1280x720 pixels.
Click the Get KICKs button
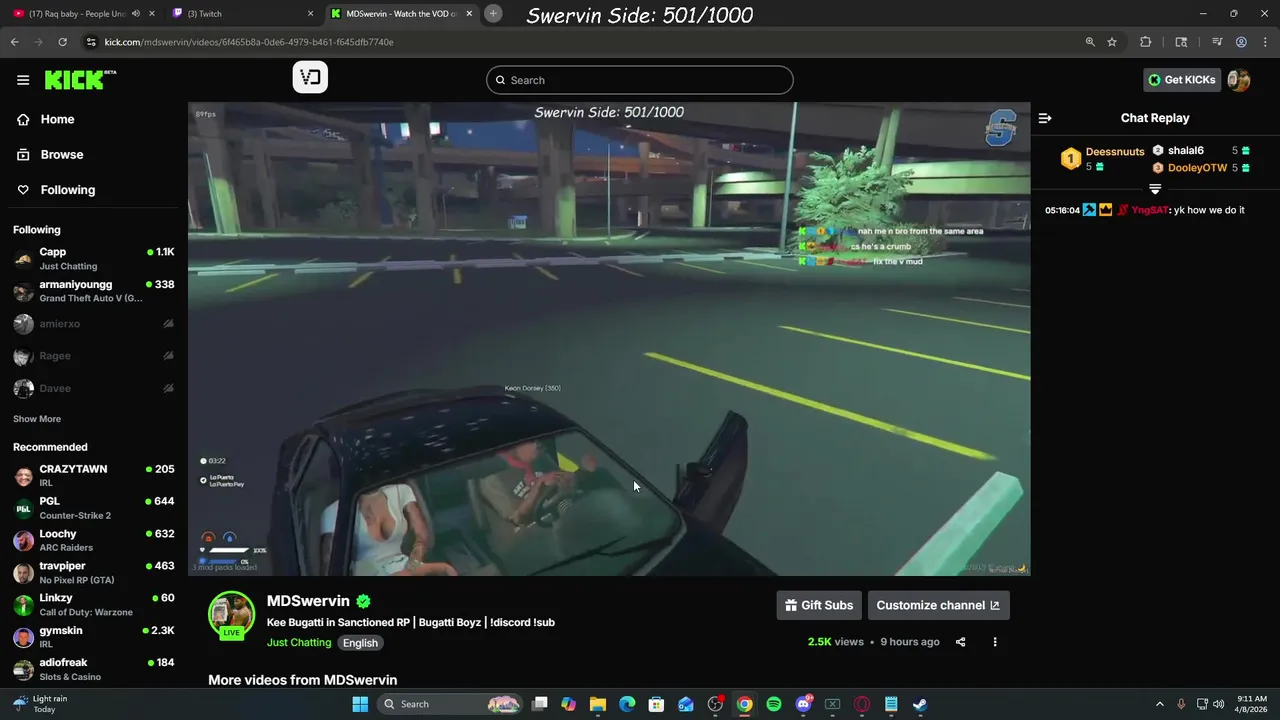coord(1182,80)
